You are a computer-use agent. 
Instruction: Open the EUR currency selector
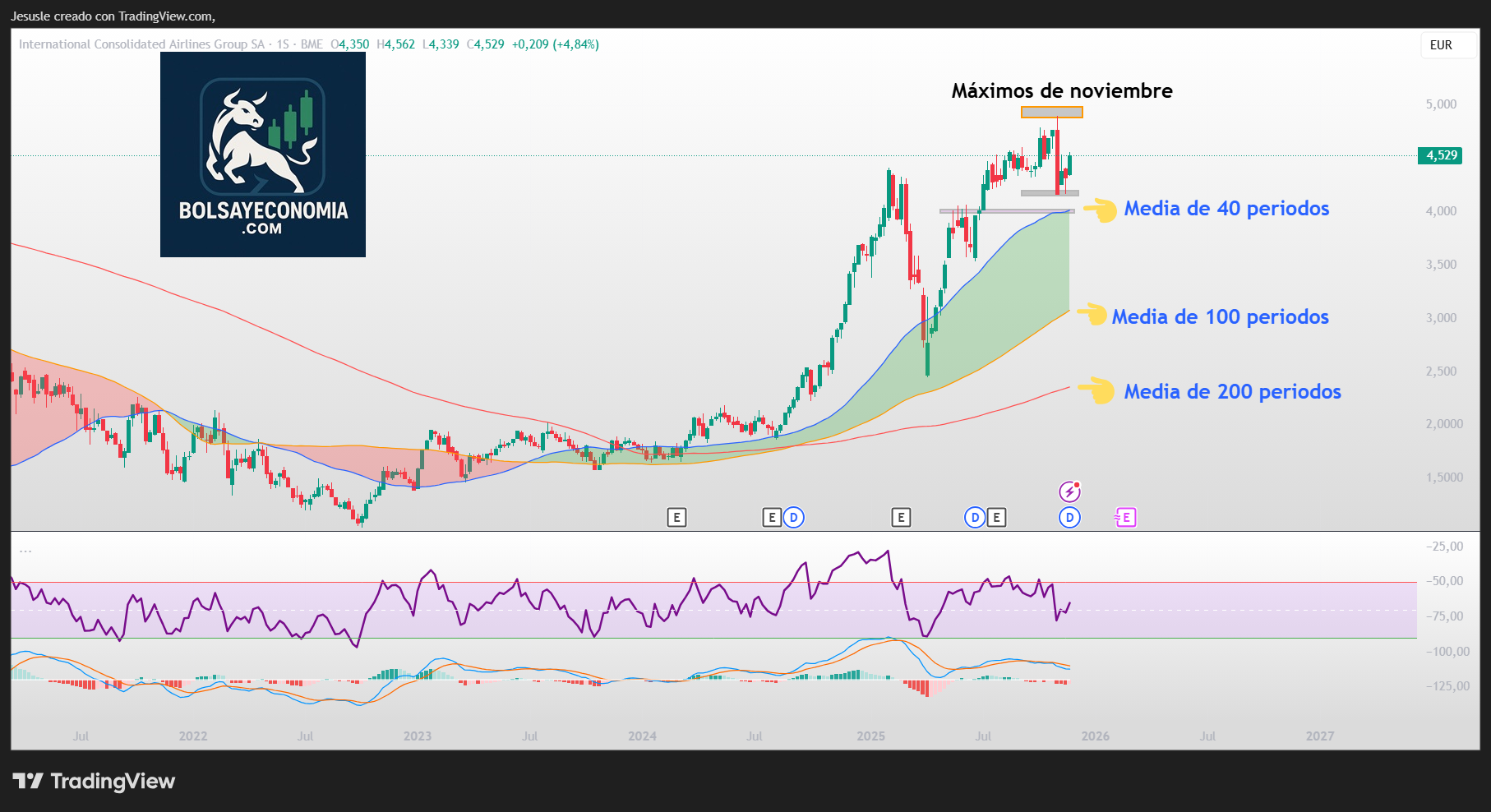point(1447,45)
